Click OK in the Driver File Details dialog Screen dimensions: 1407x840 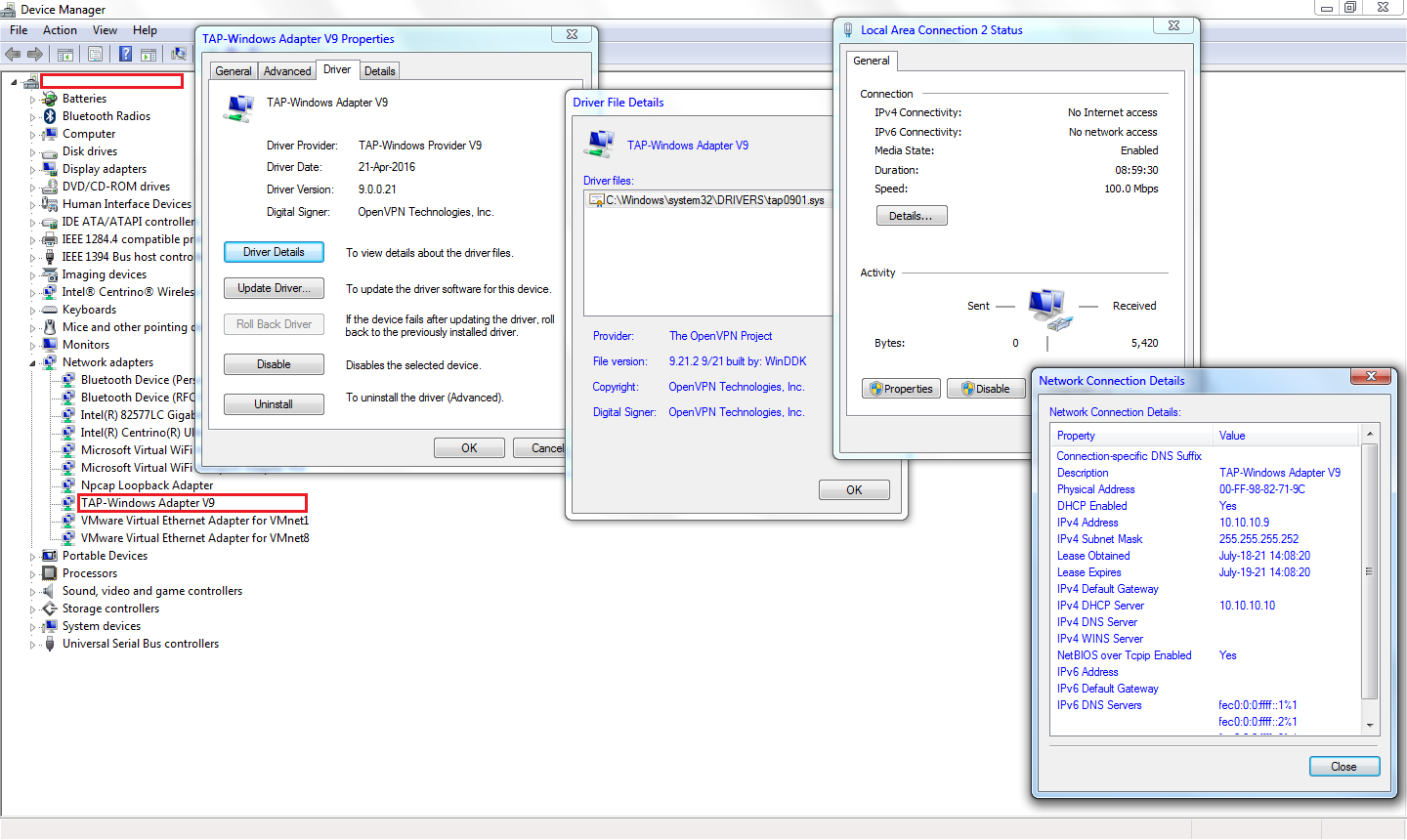854,490
